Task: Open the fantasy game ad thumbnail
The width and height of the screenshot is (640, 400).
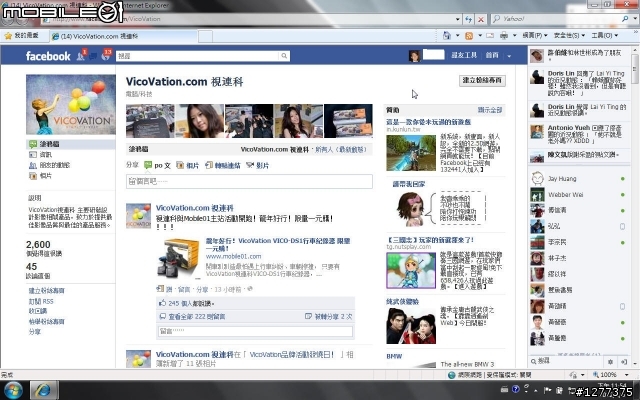Action: coord(411,153)
